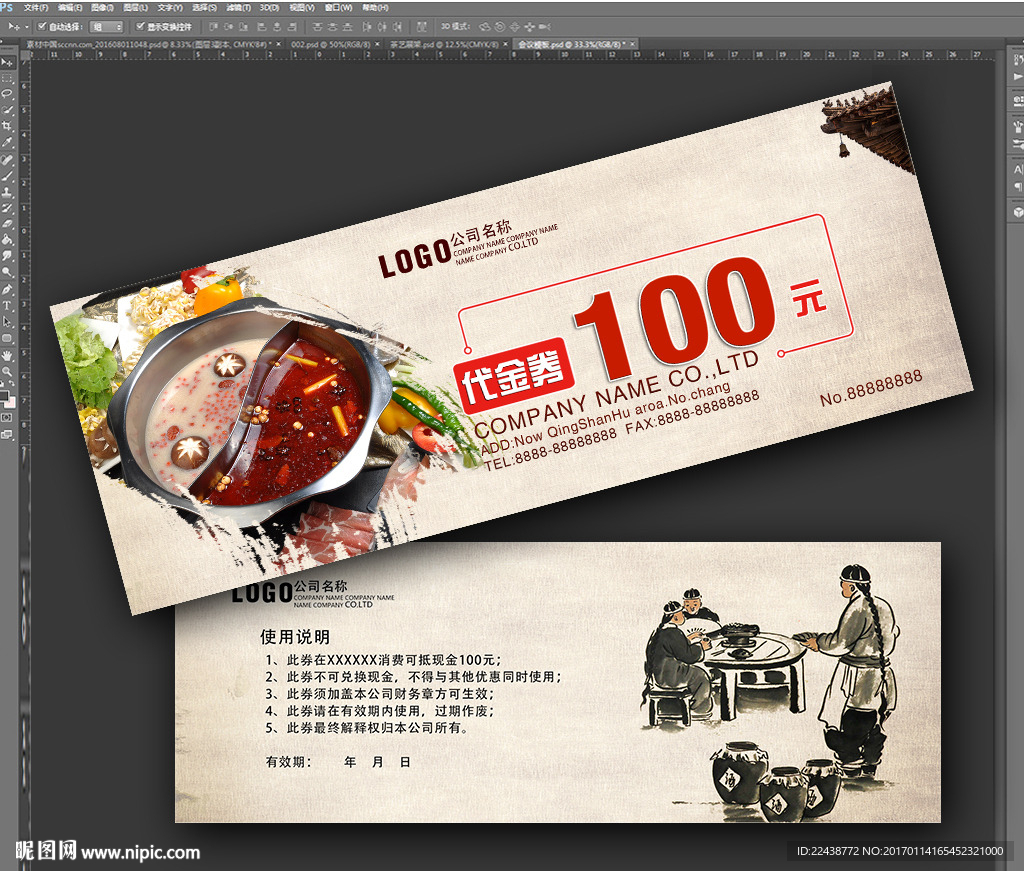Open the History panel icon

tap(1017, 60)
